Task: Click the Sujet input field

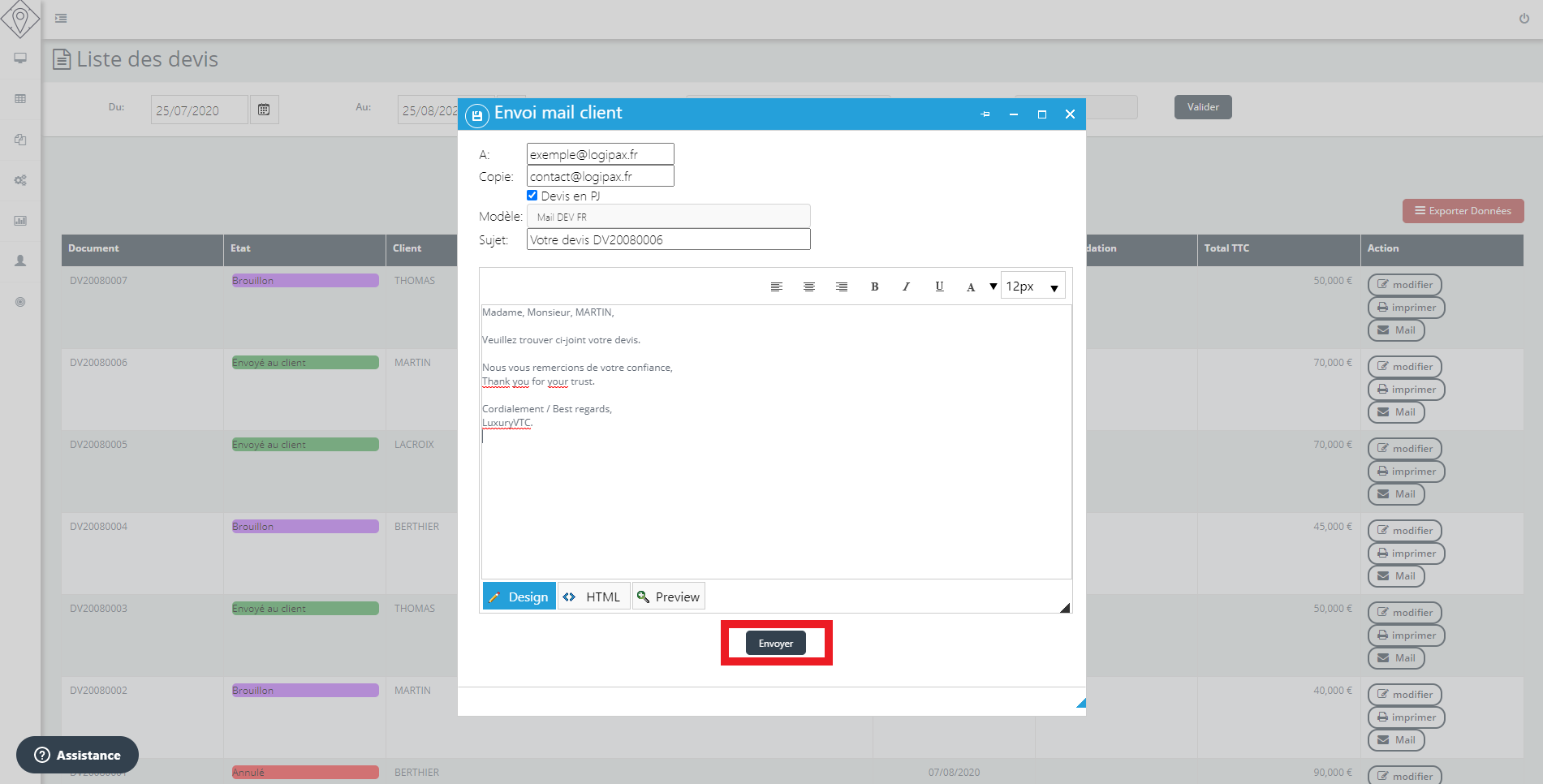Action: [x=668, y=239]
